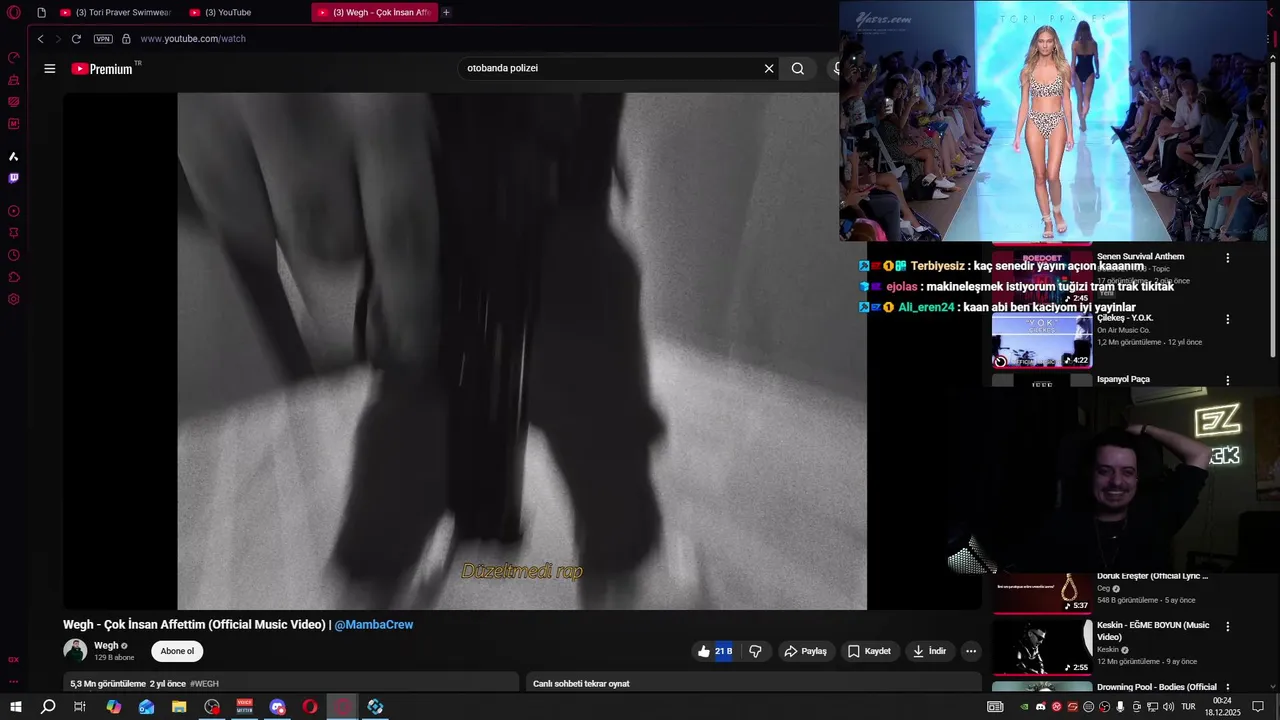Toggle the VPN badge in address bar

click(103, 39)
